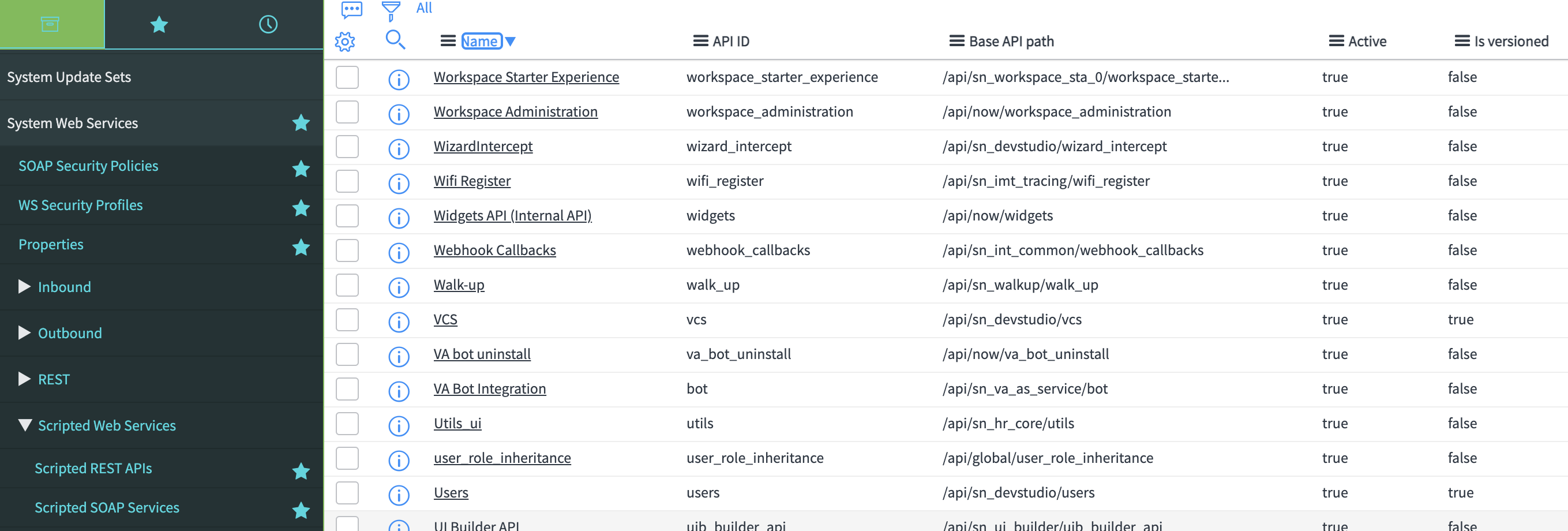
Task: Check the Walk-up row checkbox
Action: (x=347, y=285)
